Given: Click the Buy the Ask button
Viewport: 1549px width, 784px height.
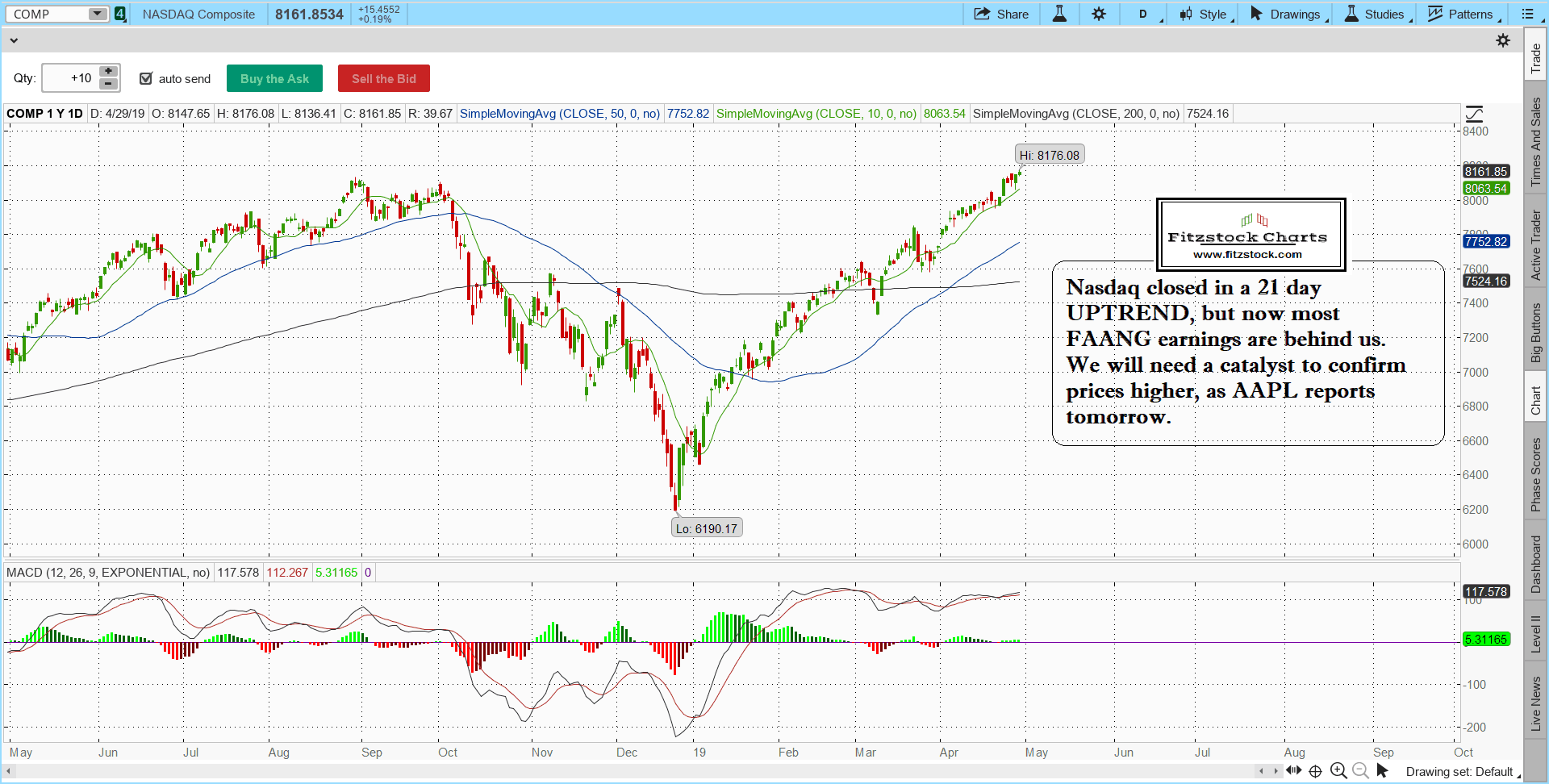Looking at the screenshot, I should click(274, 78).
